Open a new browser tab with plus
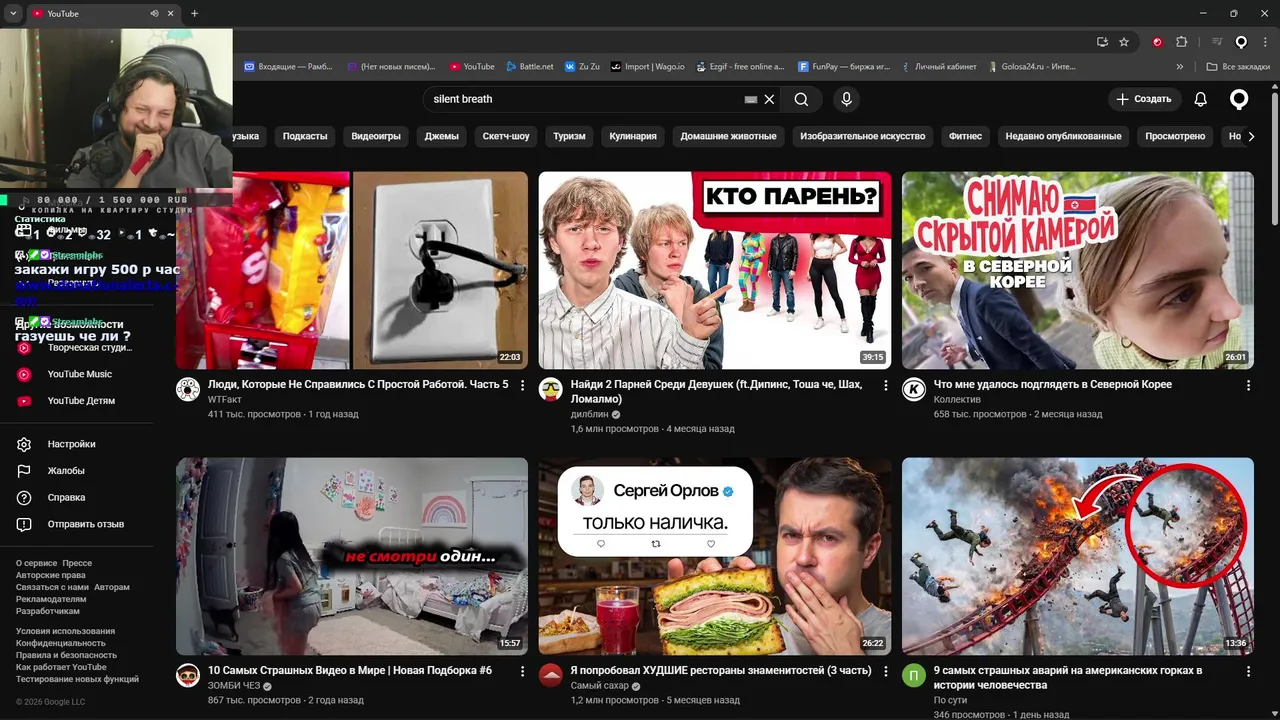1280x720 pixels. click(194, 13)
